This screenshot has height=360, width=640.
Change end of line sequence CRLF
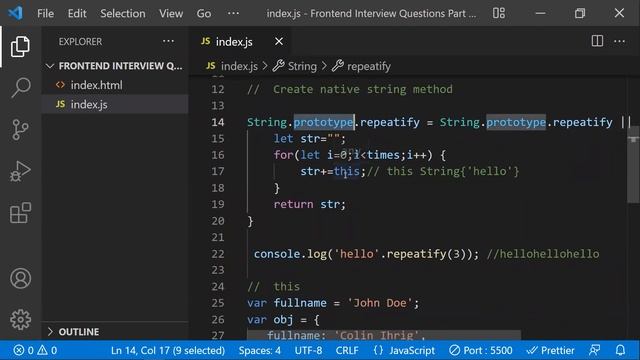pyautogui.click(x=347, y=350)
